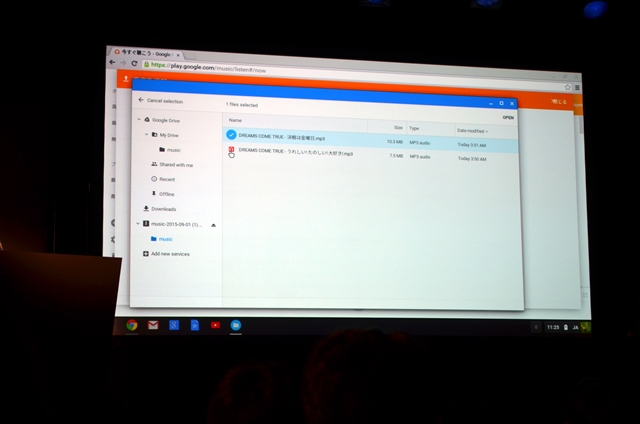This screenshot has height=424, width=640.
Task: Reload the Google Play Music page
Action: click(134, 63)
